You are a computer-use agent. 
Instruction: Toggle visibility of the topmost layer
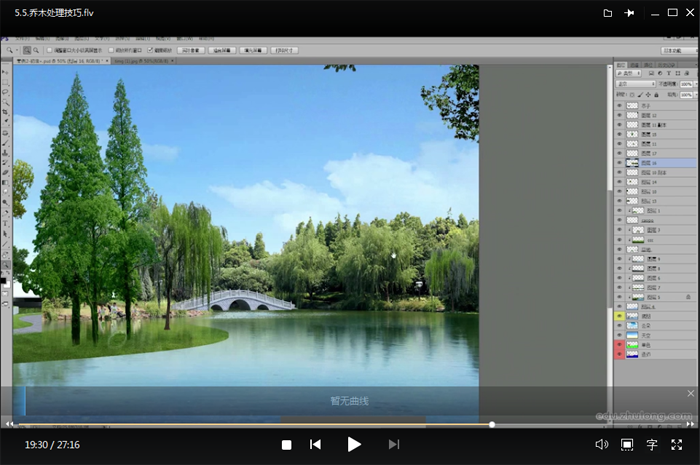(x=620, y=105)
